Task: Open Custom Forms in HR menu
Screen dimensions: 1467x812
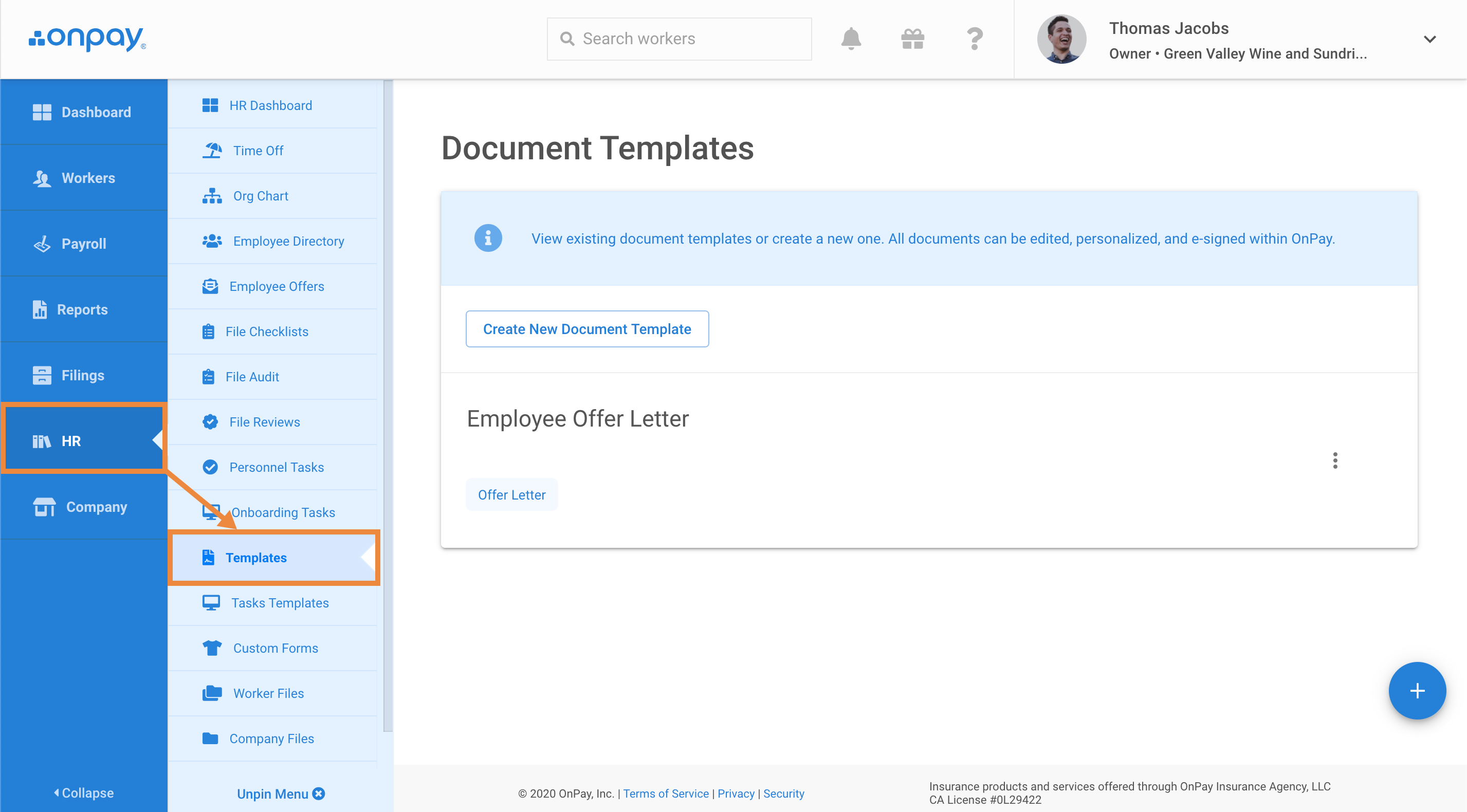Action: point(273,648)
